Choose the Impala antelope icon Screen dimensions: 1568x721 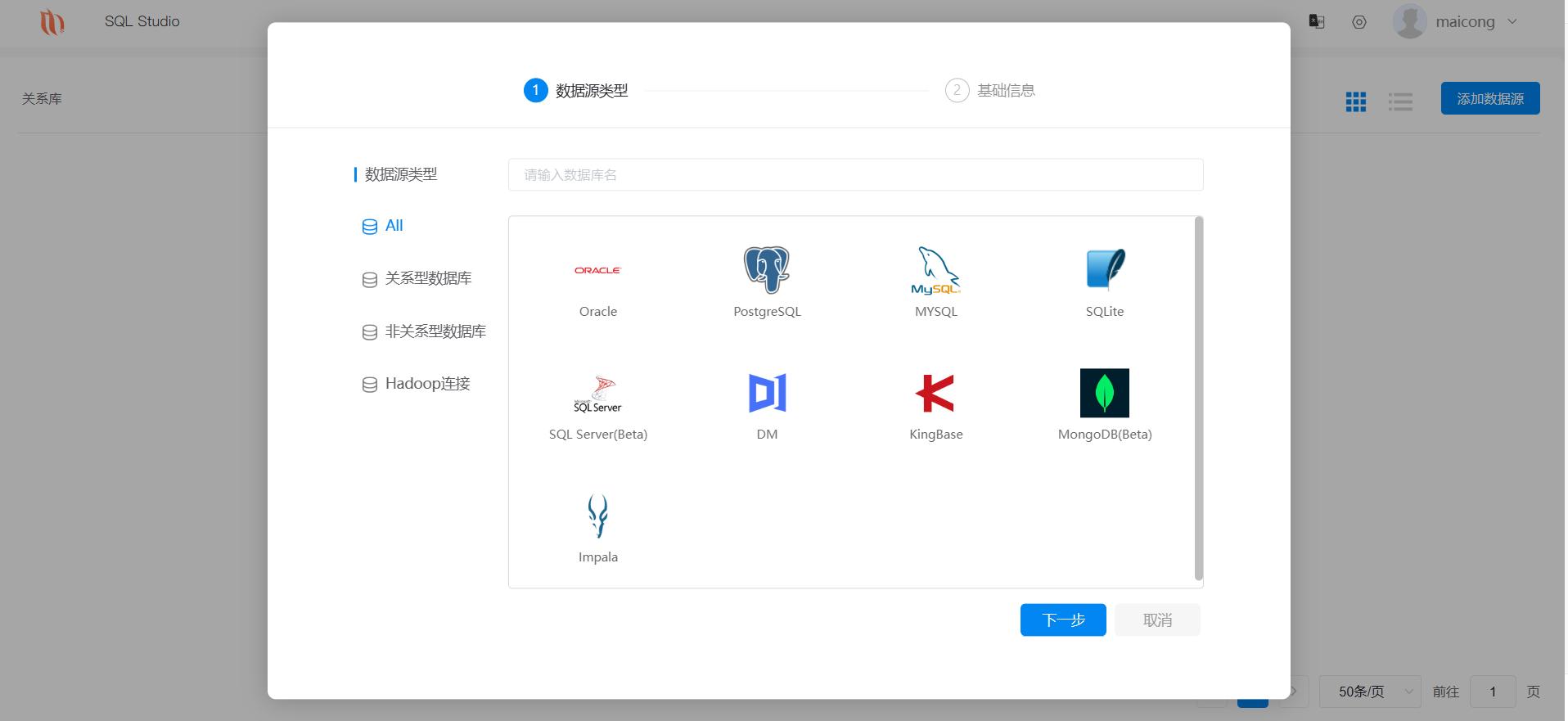(598, 516)
